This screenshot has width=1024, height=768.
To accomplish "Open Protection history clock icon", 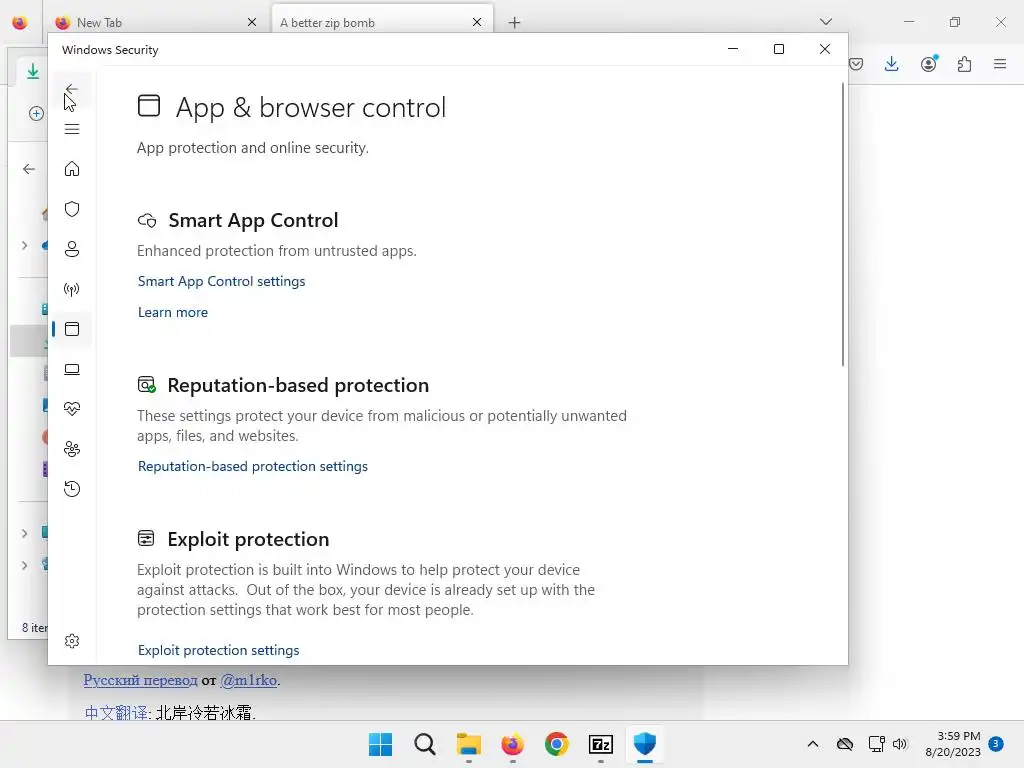I will tap(72, 489).
